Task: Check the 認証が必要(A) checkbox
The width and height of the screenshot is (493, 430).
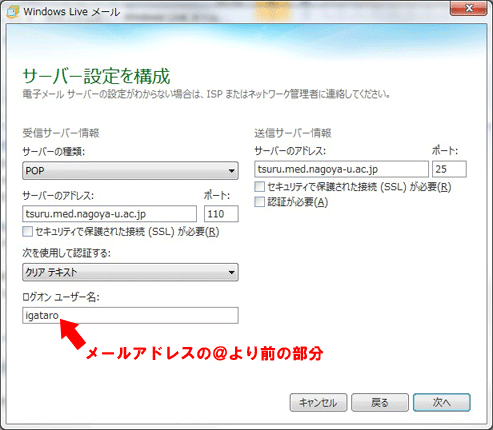Action: (259, 202)
